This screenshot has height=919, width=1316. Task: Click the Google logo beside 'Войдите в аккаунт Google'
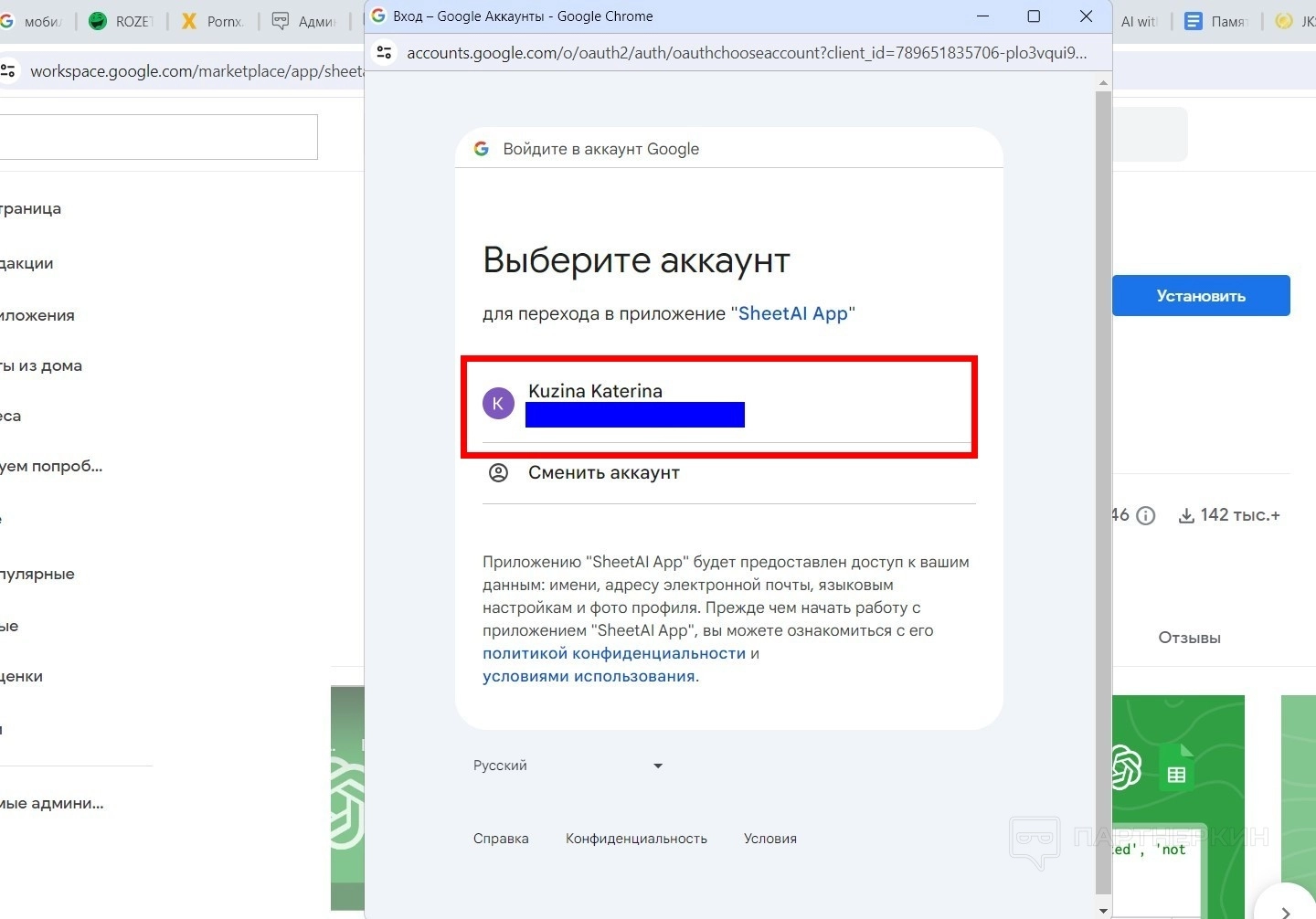[482, 149]
